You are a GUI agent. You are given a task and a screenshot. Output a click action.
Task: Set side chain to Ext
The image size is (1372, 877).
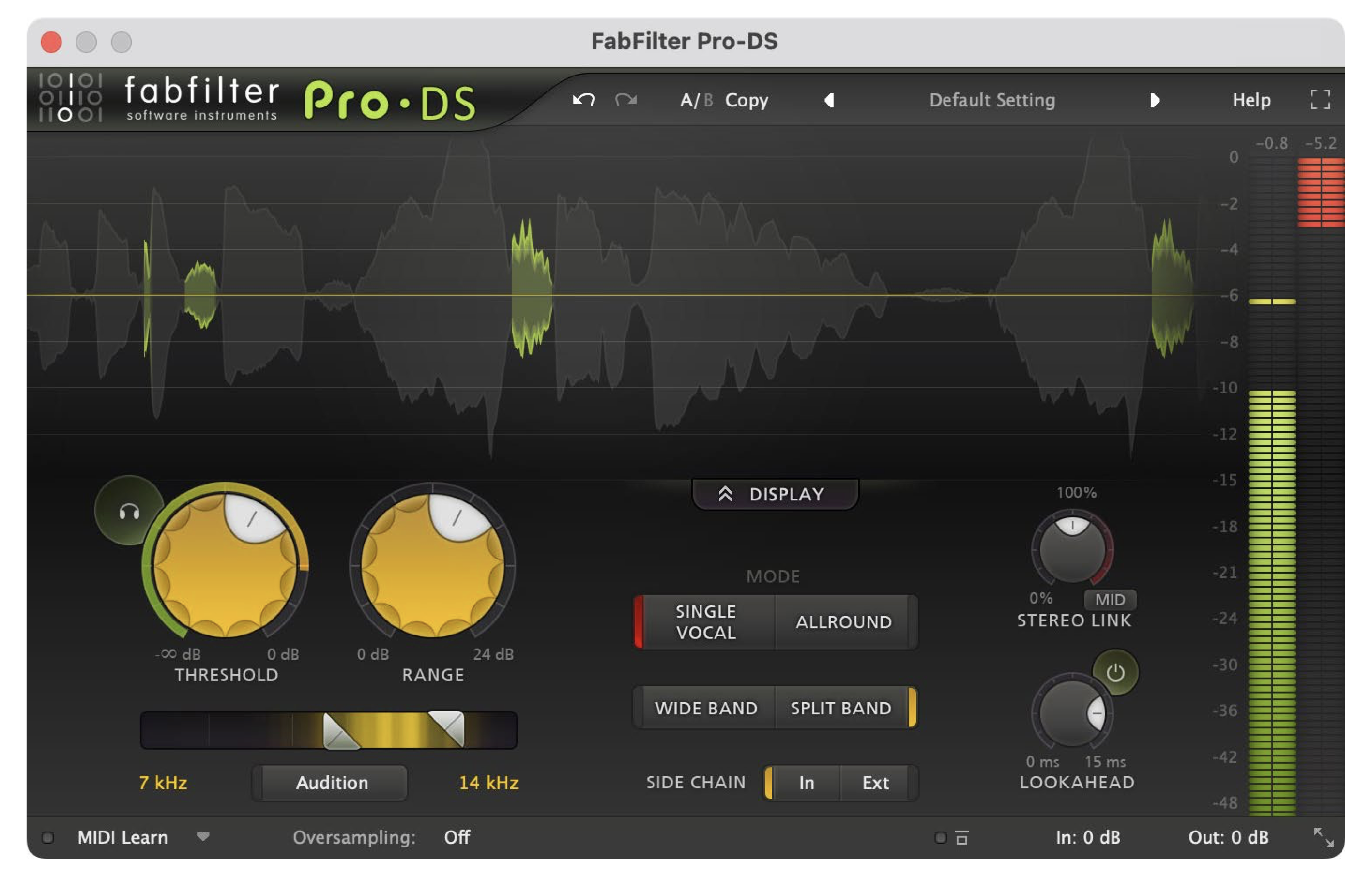[875, 783]
